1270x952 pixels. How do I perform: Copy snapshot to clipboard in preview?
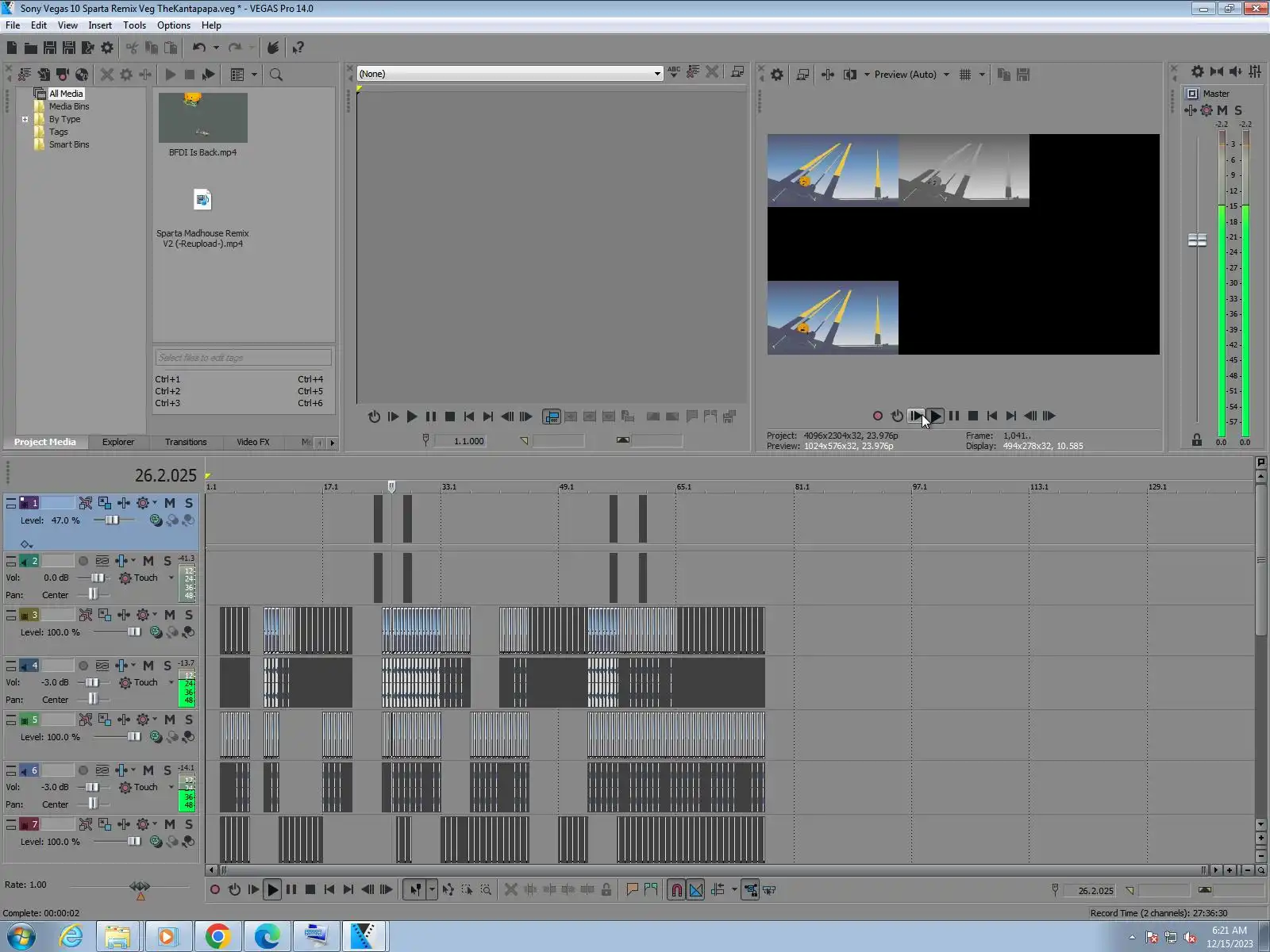(1004, 75)
